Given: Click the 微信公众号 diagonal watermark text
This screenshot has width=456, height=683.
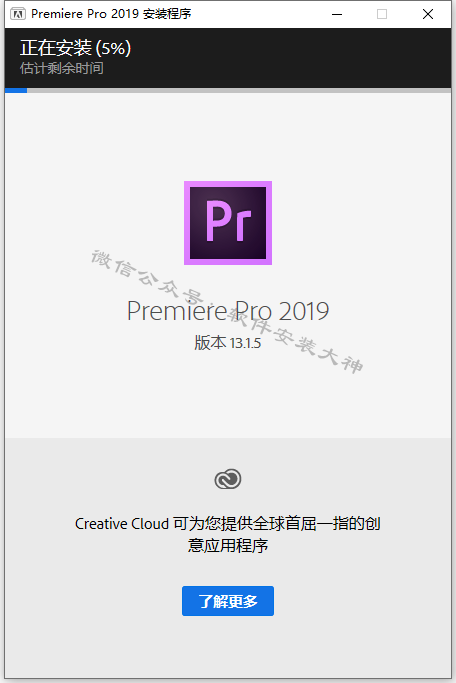Looking at the screenshot, I should pyautogui.click(x=147, y=276).
